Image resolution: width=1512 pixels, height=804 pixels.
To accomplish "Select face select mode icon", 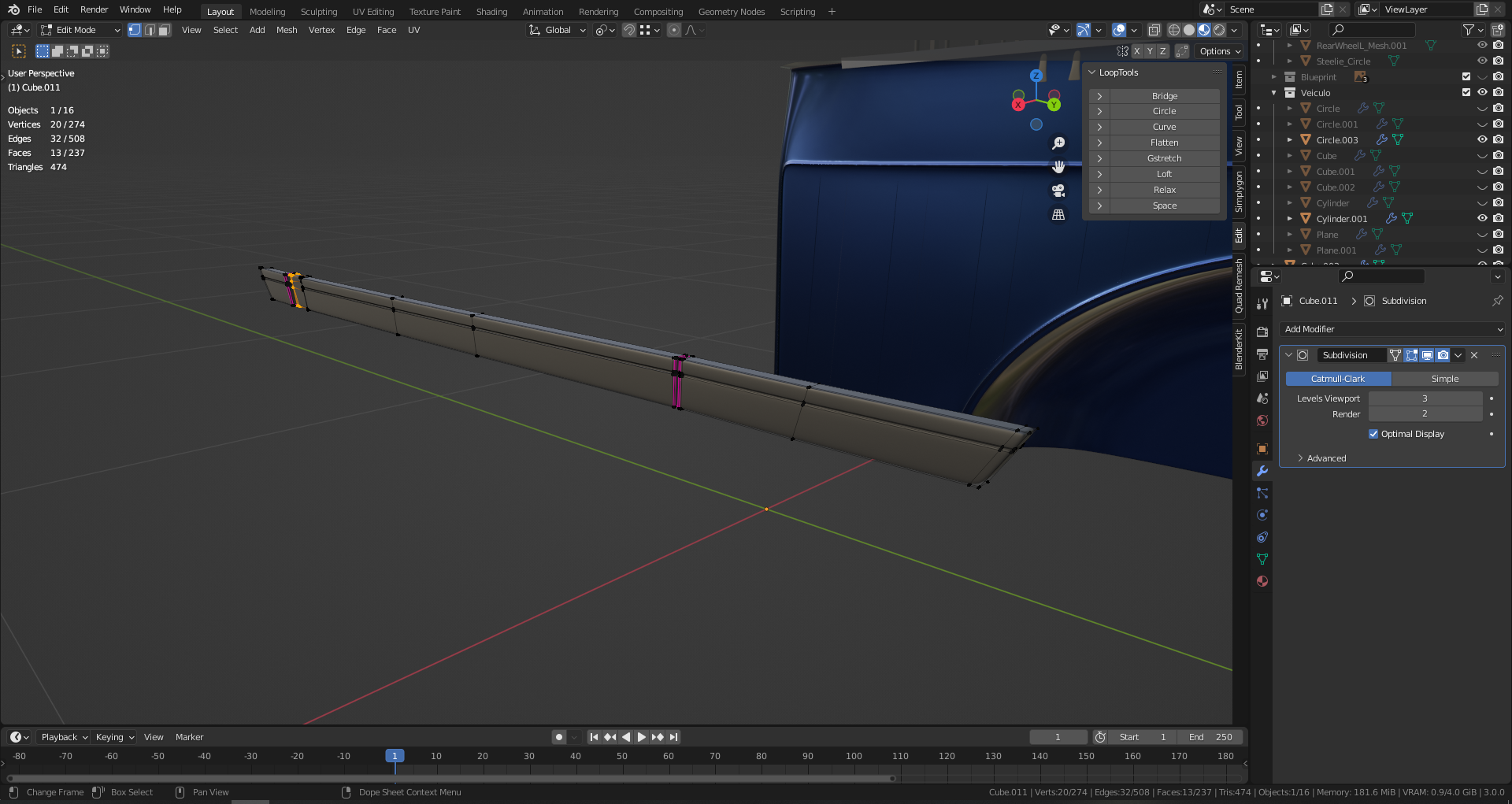I will tap(164, 30).
